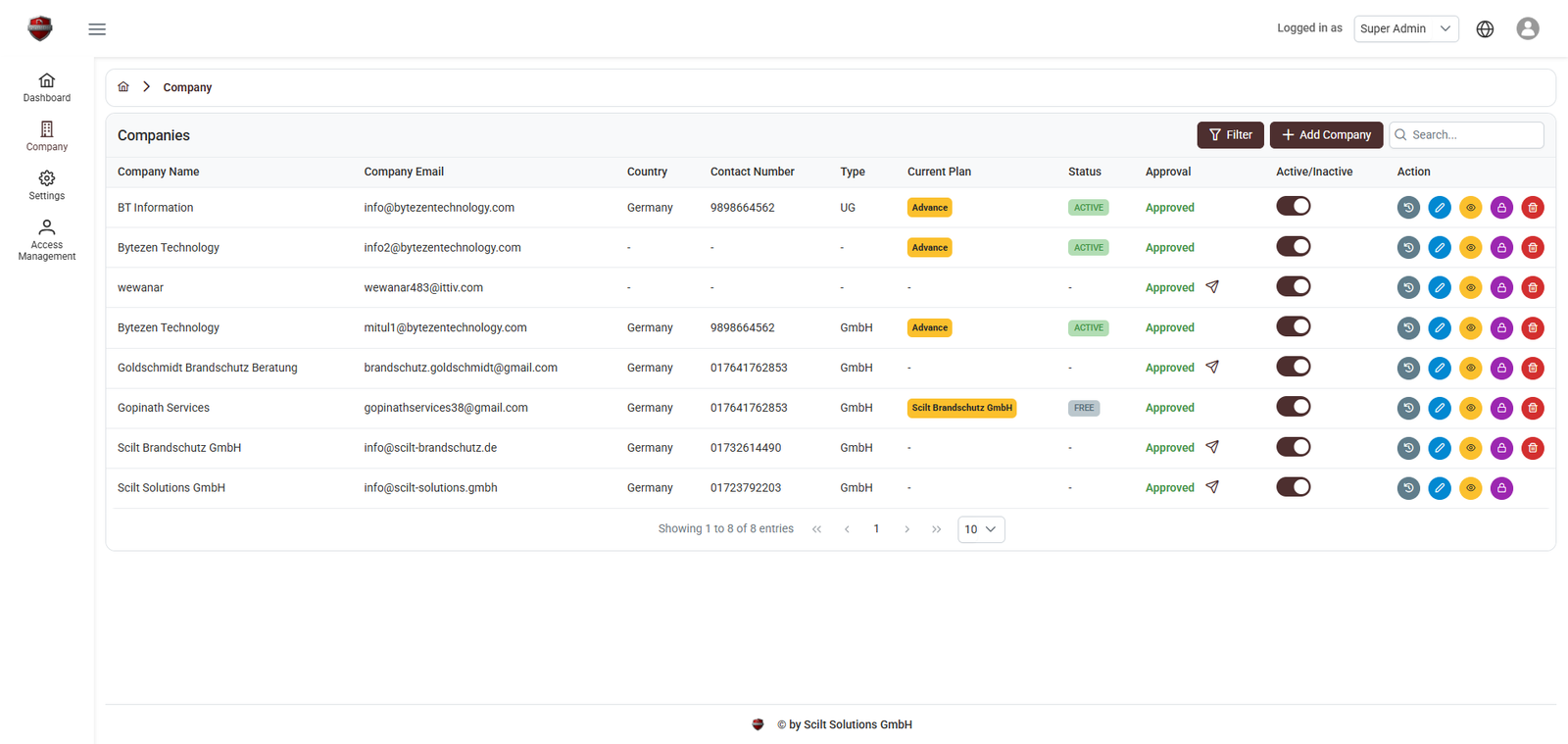This screenshot has width=1568, height=744.
Task: Go to next page chevron
Action: point(907,529)
